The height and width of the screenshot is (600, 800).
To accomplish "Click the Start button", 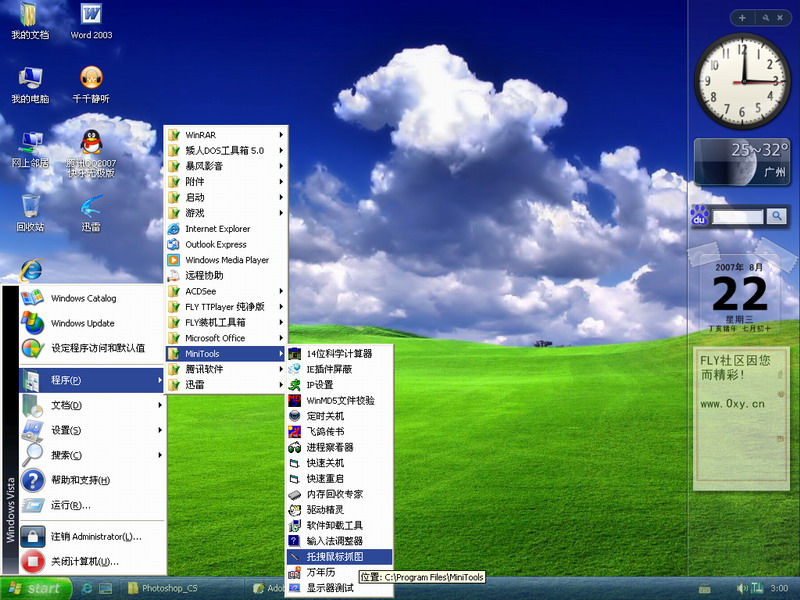I will (x=36, y=588).
